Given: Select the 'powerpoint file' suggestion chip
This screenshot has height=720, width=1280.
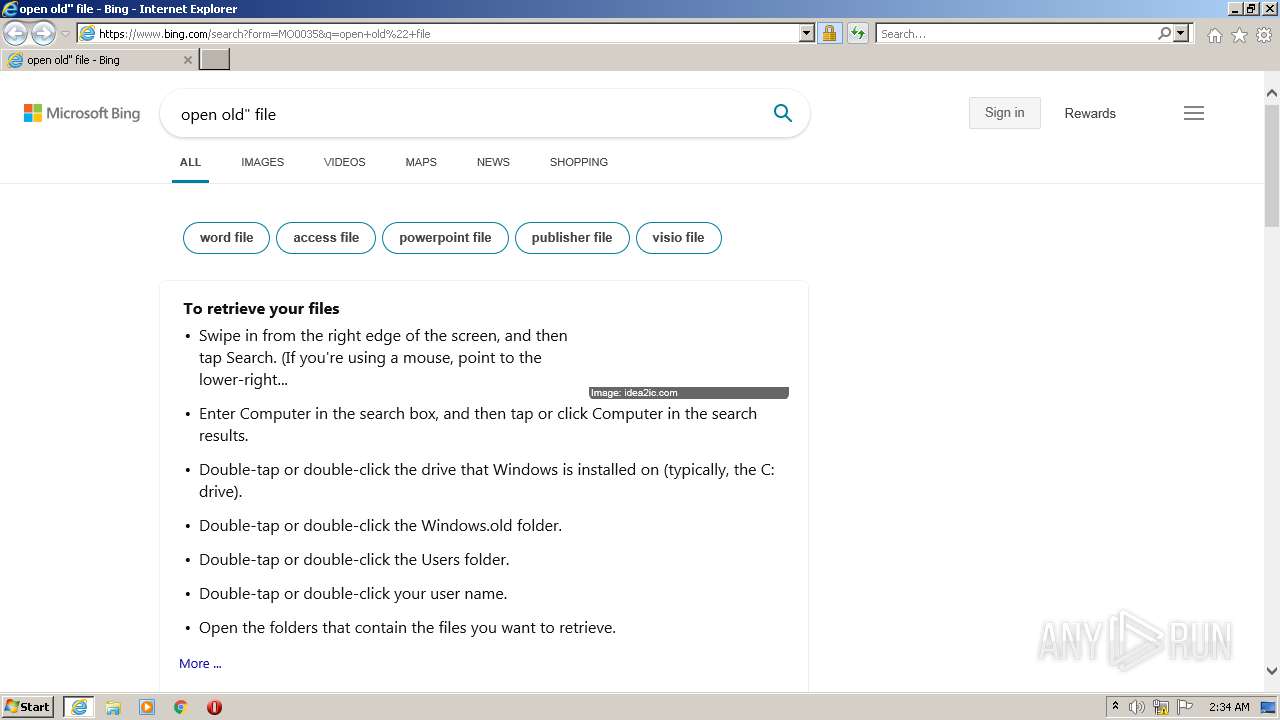Looking at the screenshot, I should (445, 238).
